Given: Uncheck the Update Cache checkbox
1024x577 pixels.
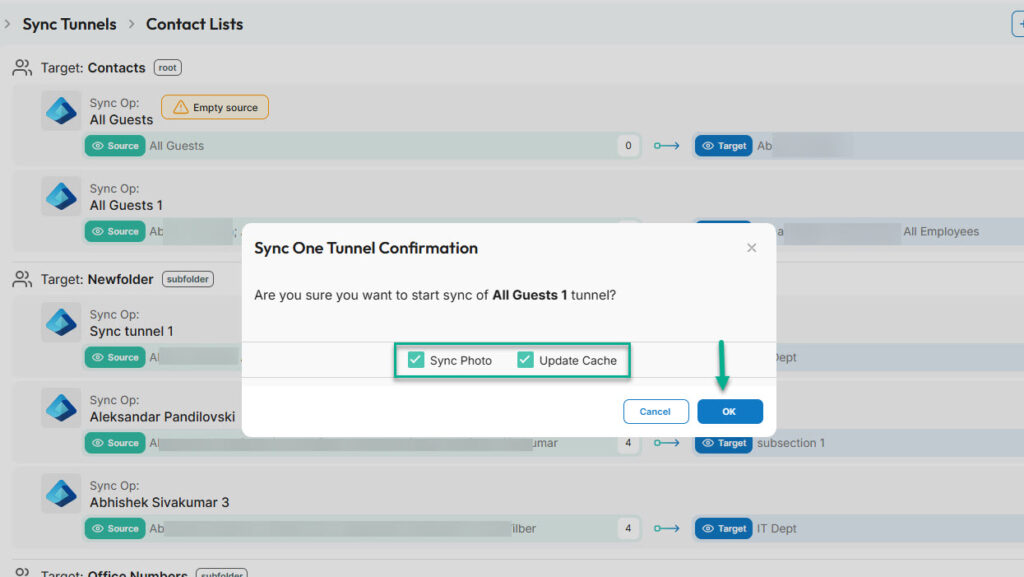Looking at the screenshot, I should pyautogui.click(x=525, y=358).
